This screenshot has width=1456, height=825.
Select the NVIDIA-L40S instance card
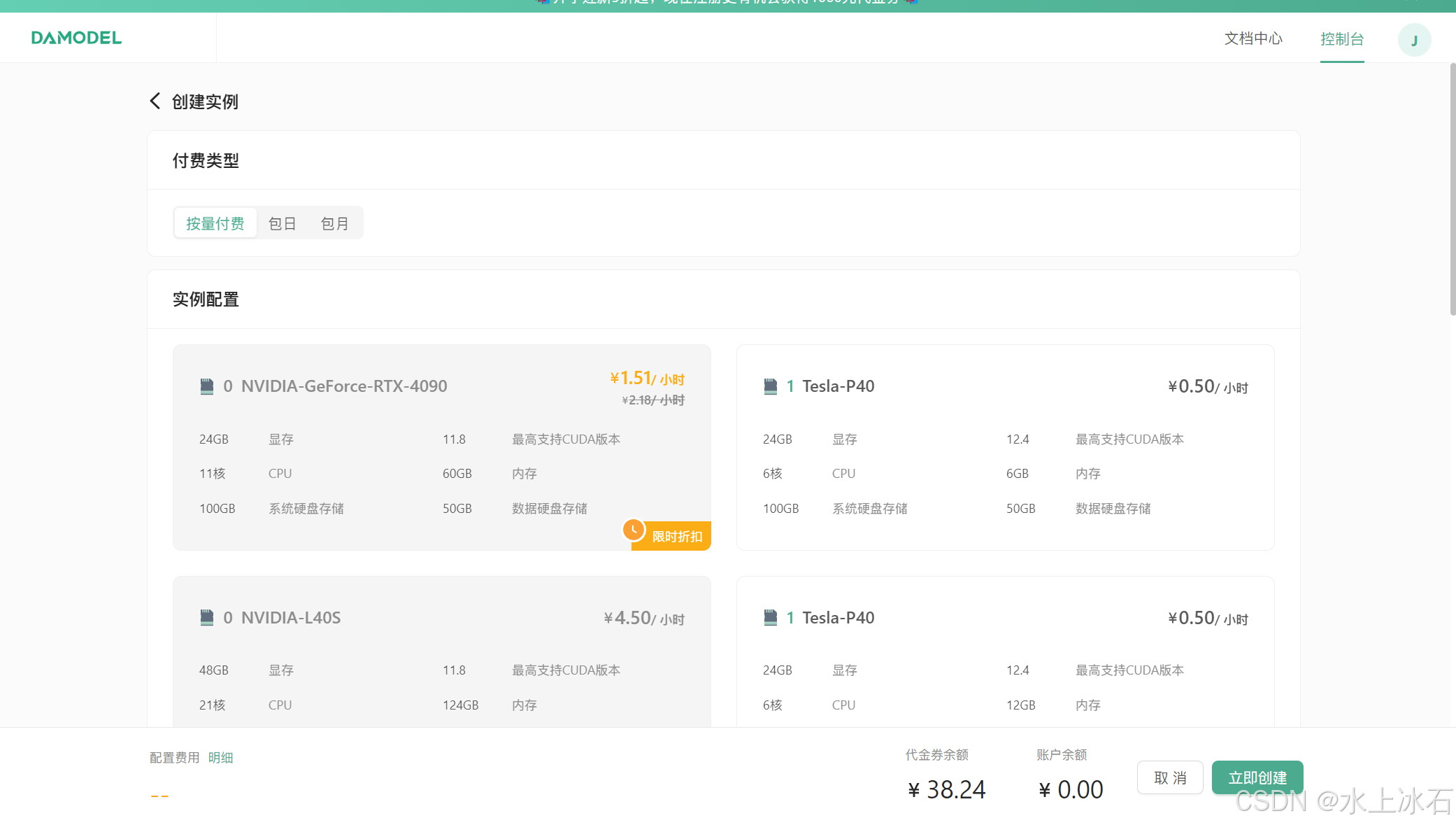pyautogui.click(x=442, y=651)
